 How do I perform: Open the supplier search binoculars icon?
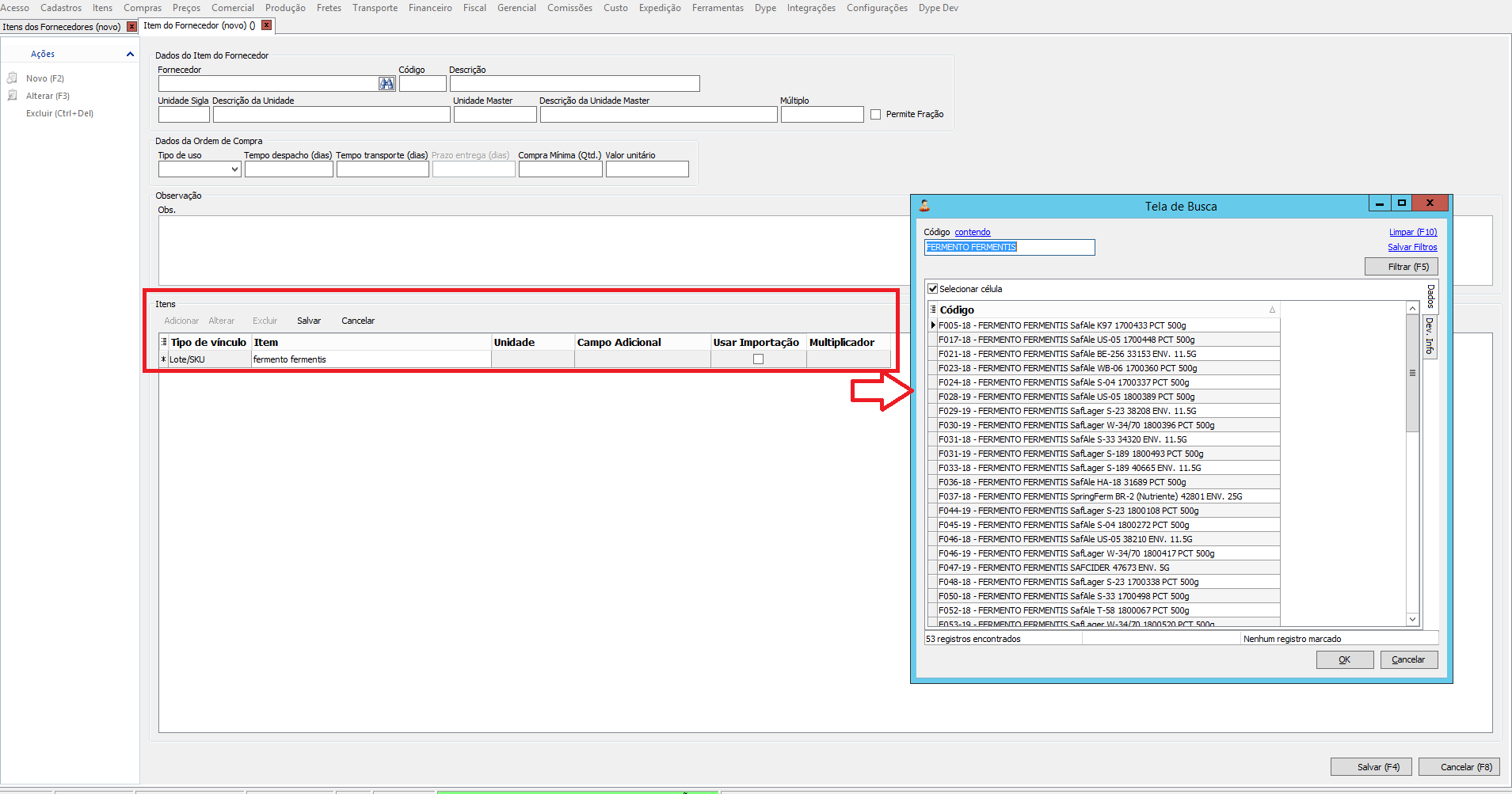tap(387, 84)
